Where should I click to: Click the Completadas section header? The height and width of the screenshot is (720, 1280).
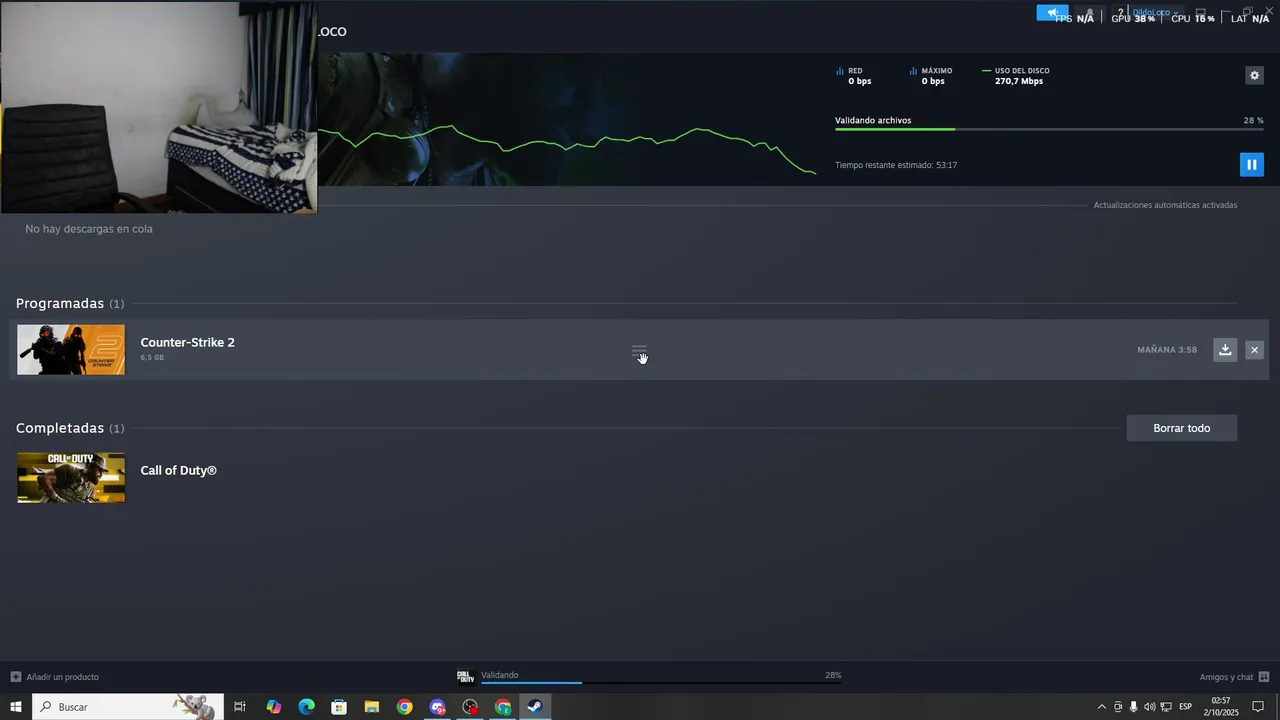pyautogui.click(x=70, y=428)
